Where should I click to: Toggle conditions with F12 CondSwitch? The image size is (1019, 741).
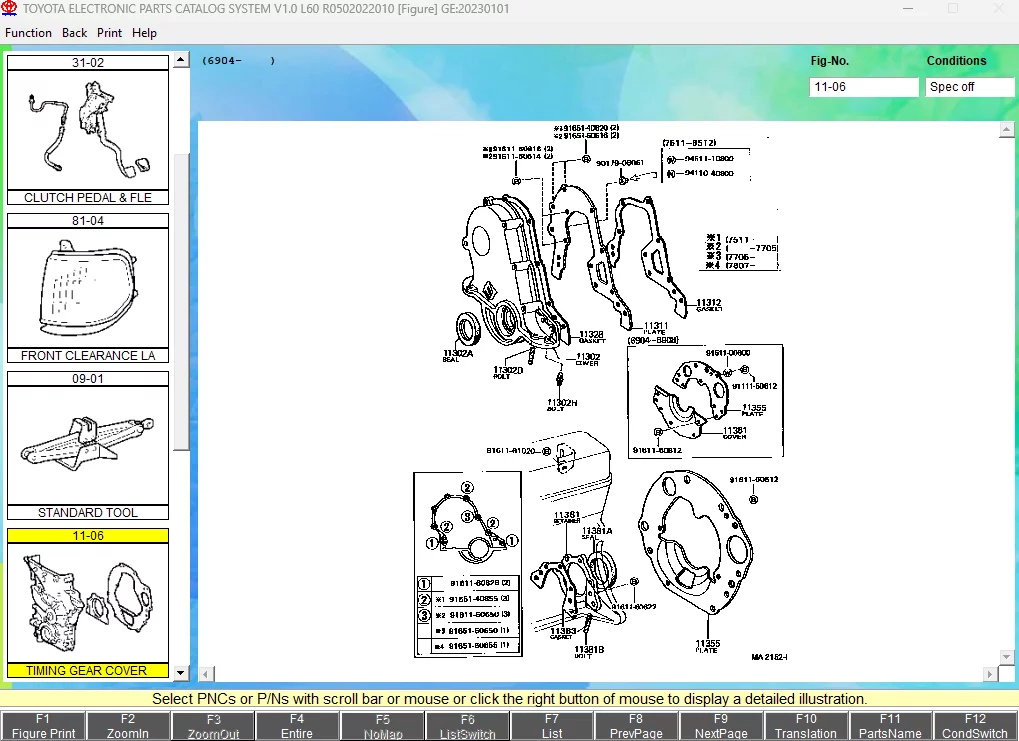coord(975,726)
